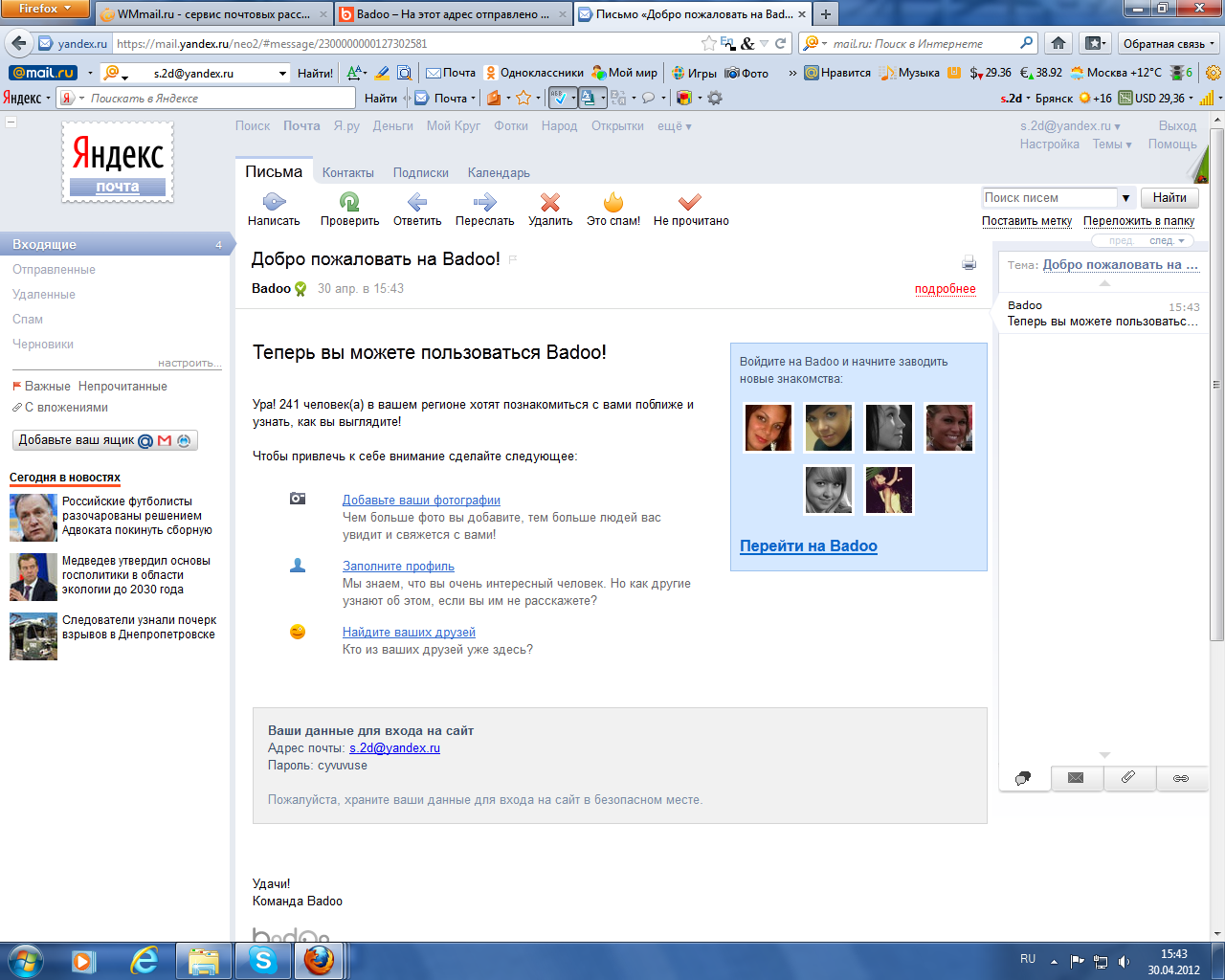Filter letters by Непрочитанные

(x=122, y=387)
